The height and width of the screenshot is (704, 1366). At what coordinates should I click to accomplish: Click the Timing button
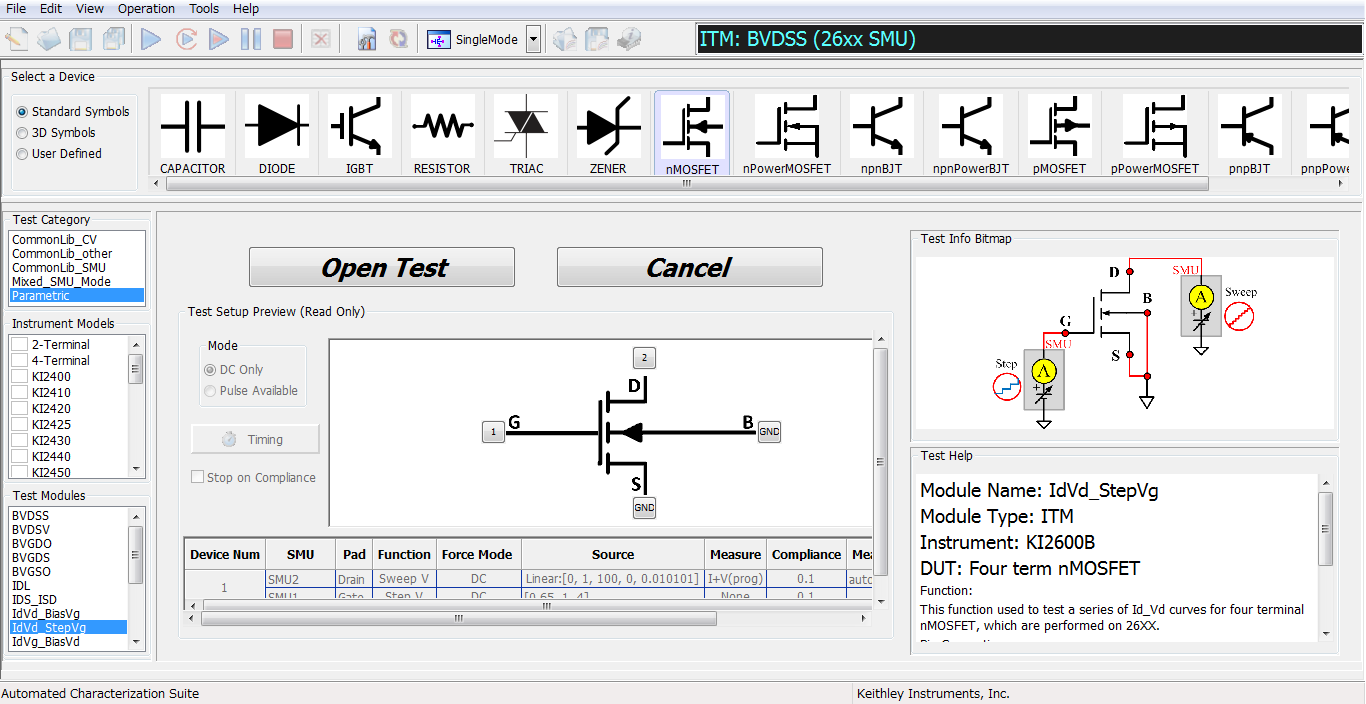(x=256, y=439)
